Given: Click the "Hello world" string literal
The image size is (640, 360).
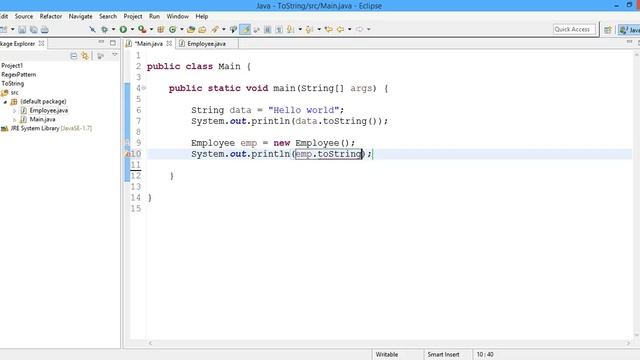Looking at the screenshot, I should pyautogui.click(x=303, y=110).
